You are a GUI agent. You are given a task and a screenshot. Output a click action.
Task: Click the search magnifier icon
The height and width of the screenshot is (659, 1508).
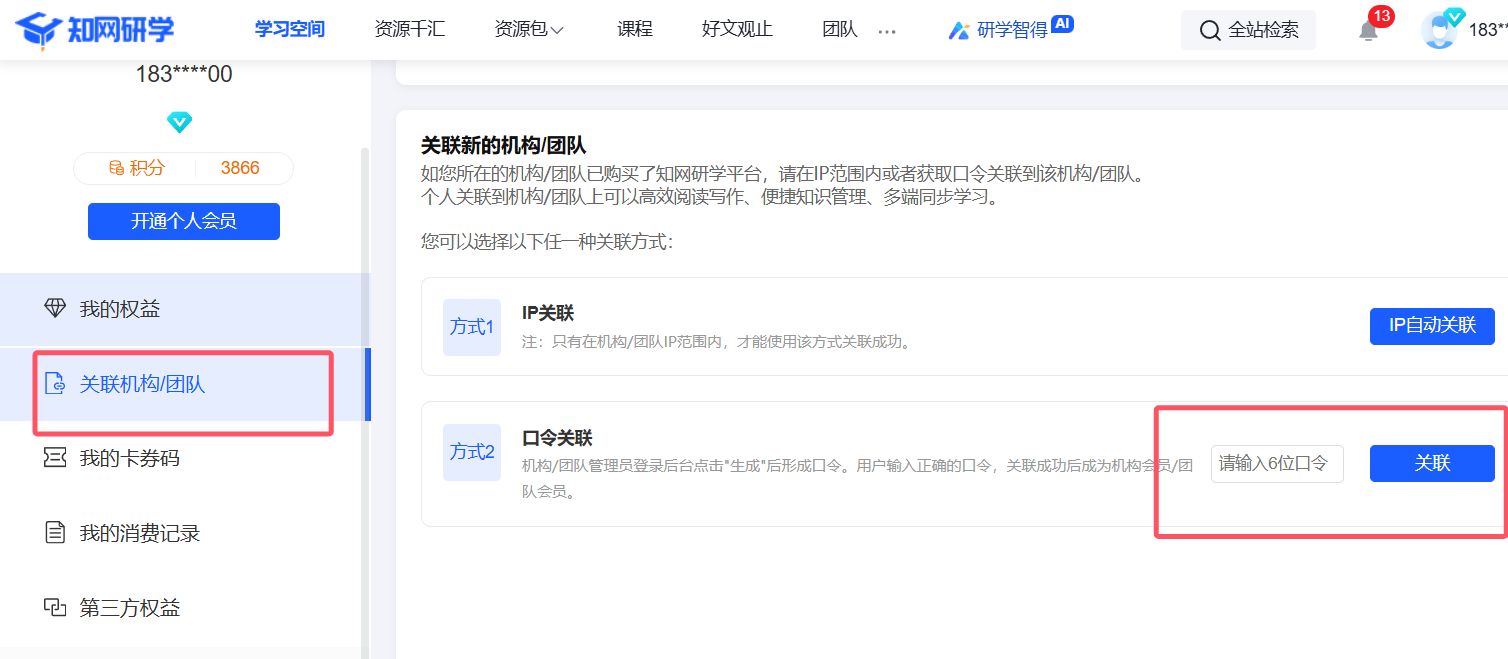[x=1210, y=31]
